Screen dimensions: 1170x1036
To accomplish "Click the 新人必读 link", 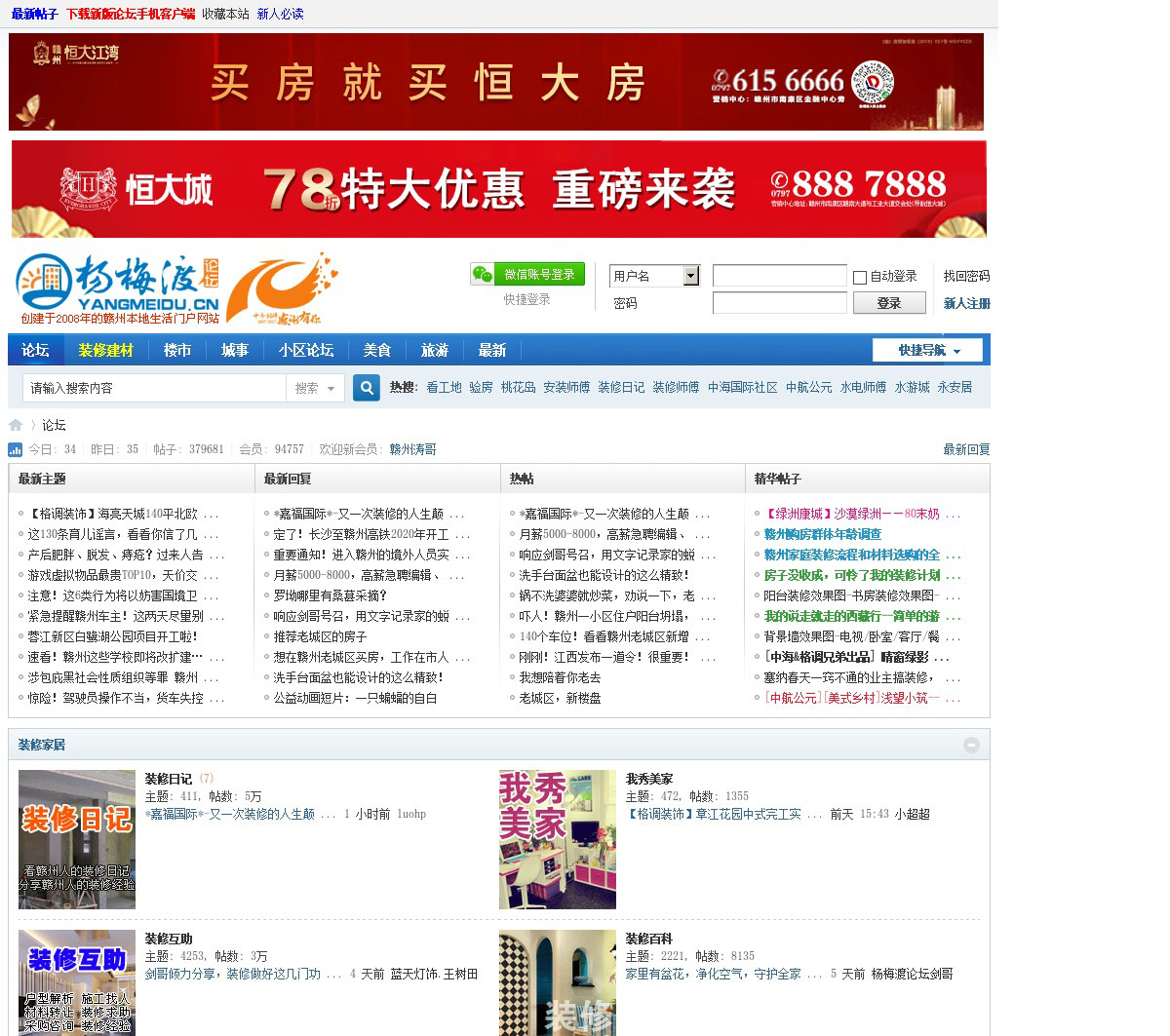I will (281, 14).
